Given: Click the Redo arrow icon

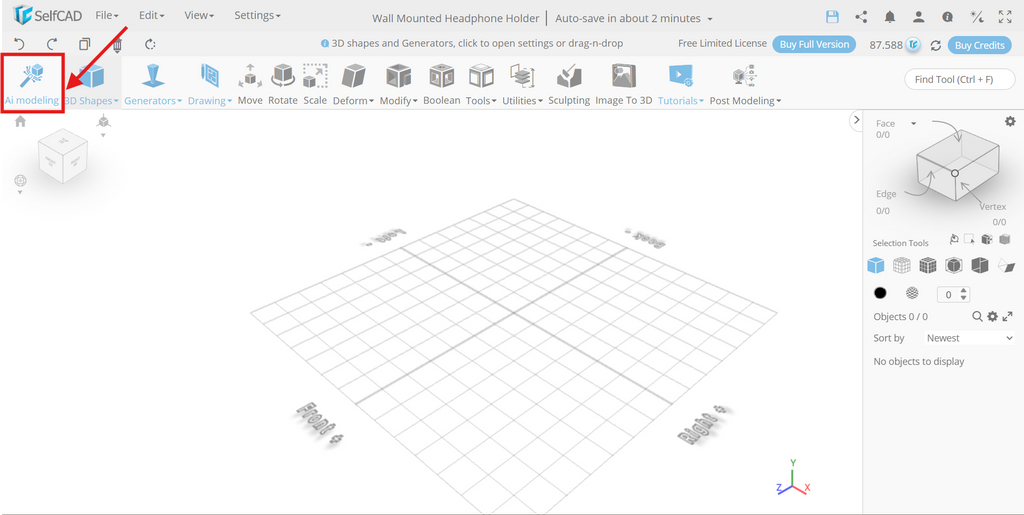Looking at the screenshot, I should click(x=52, y=44).
